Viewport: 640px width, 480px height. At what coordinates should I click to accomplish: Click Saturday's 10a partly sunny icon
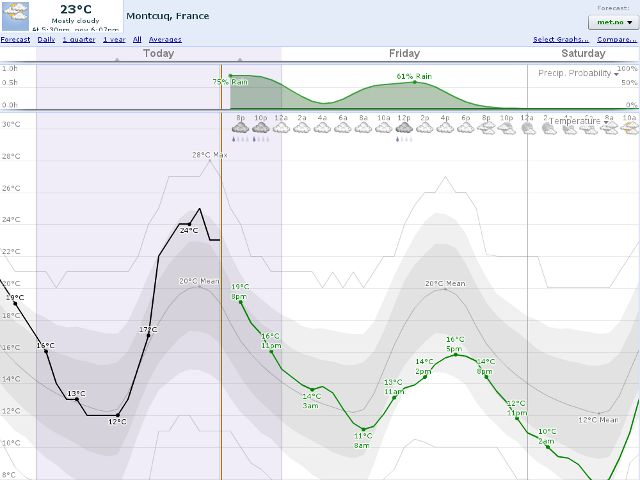pyautogui.click(x=629, y=127)
